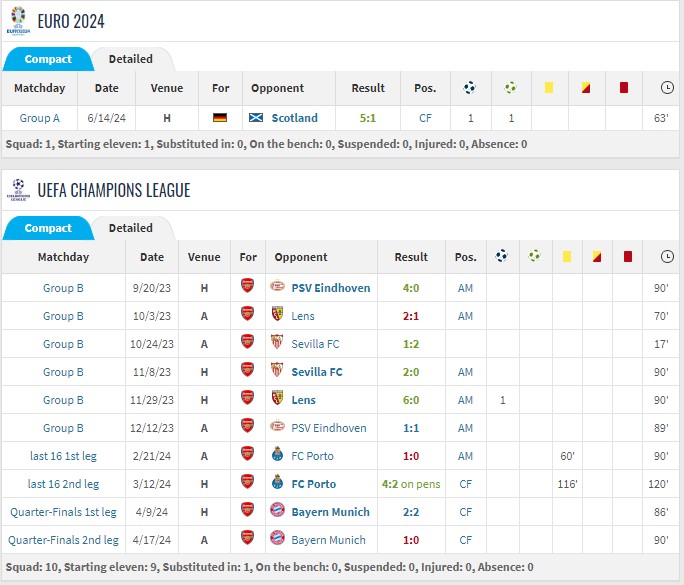684x585 pixels.
Task: Click Lens crest in 11/29/23 row
Action: (277, 398)
